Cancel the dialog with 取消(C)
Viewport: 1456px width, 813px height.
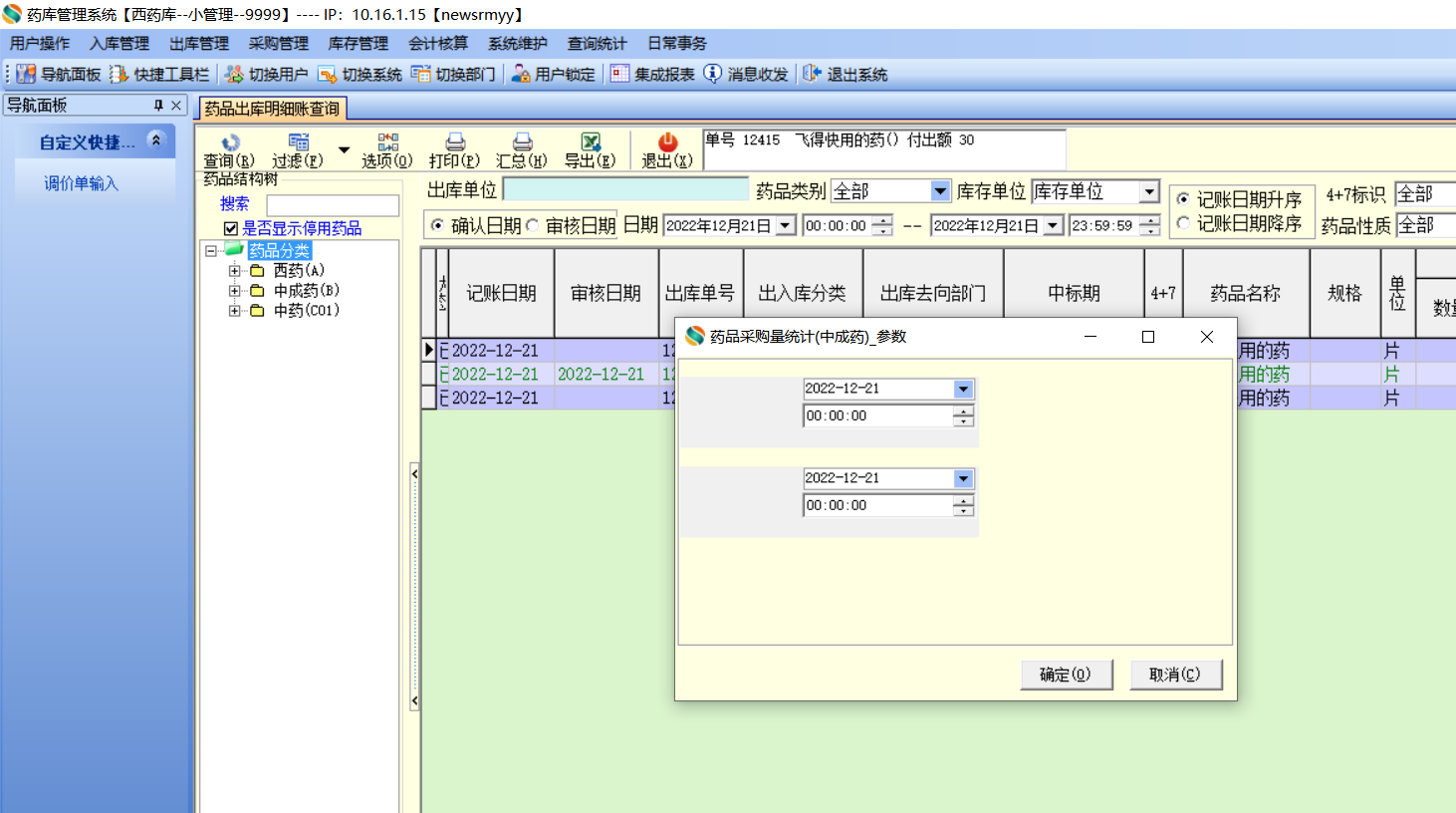tap(1175, 675)
